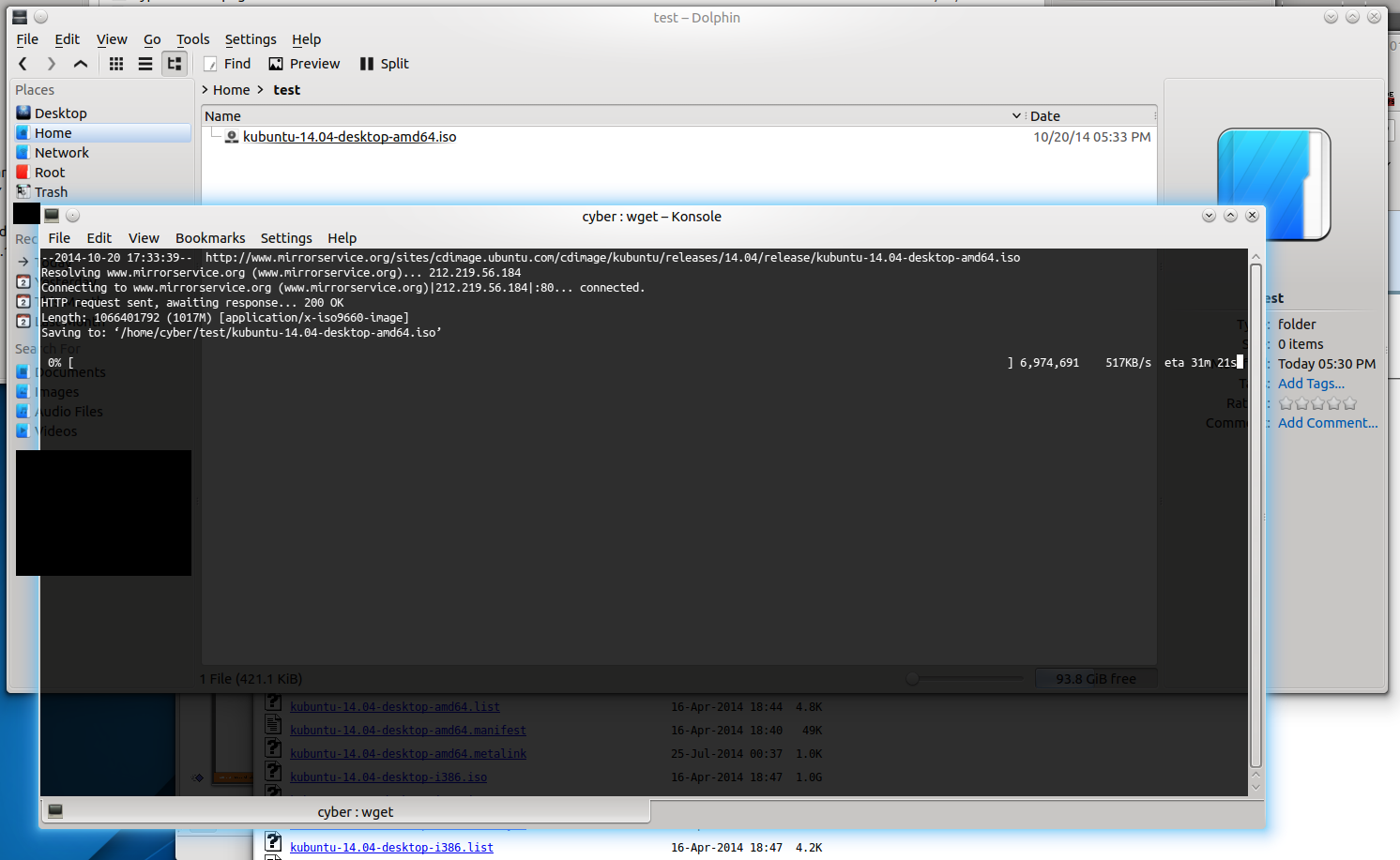Select Network in Places panel
This screenshot has width=1400, height=860.
click(103, 153)
